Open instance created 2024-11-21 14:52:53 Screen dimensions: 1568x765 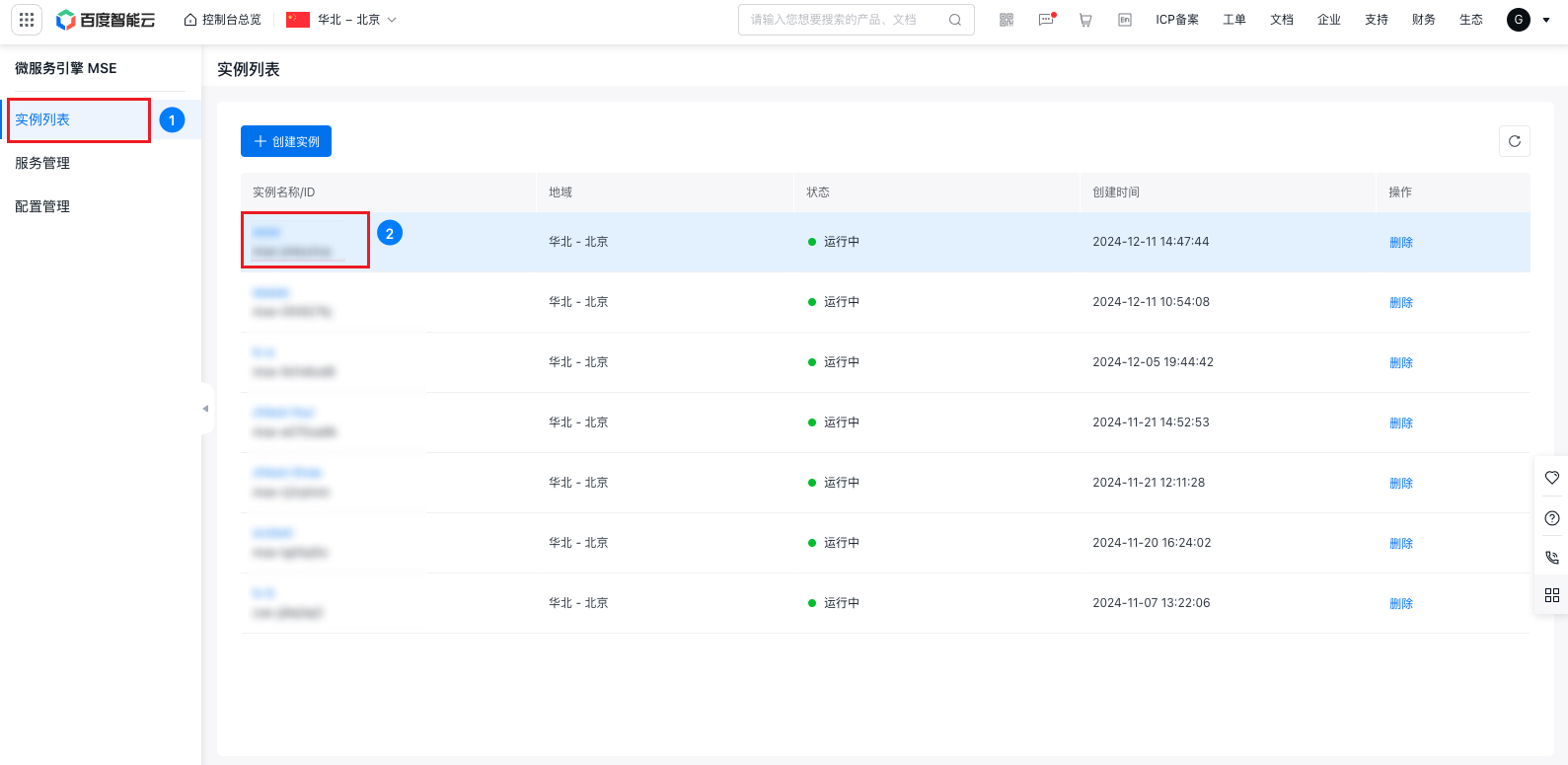coord(283,413)
